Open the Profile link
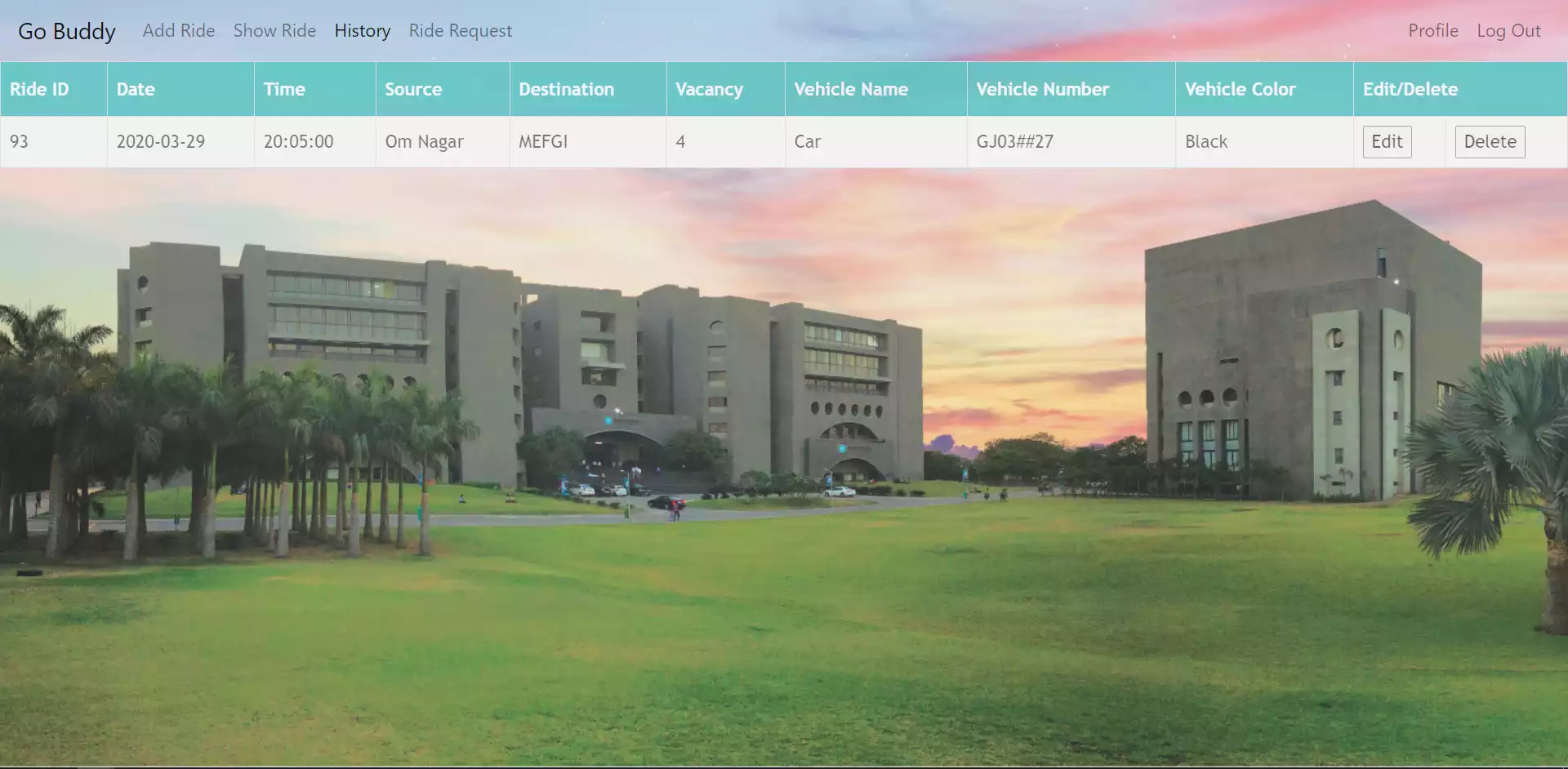 click(1432, 31)
